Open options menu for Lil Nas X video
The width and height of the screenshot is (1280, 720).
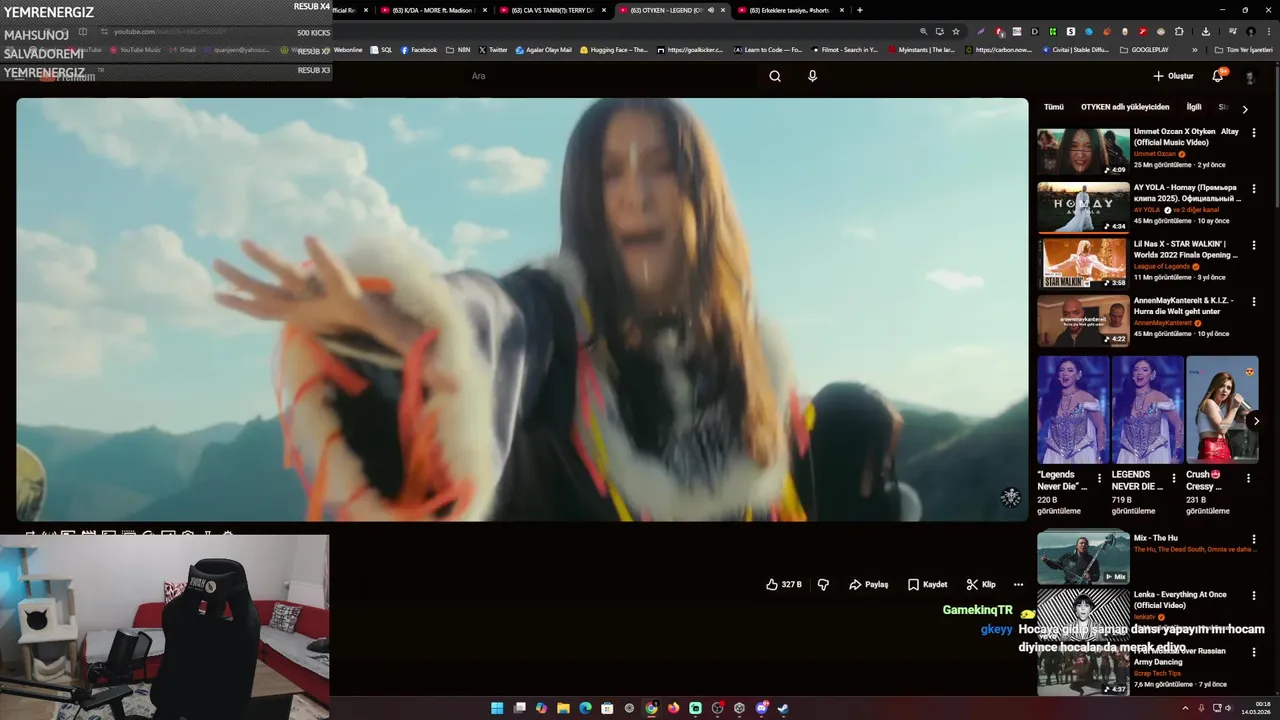[x=1254, y=244]
